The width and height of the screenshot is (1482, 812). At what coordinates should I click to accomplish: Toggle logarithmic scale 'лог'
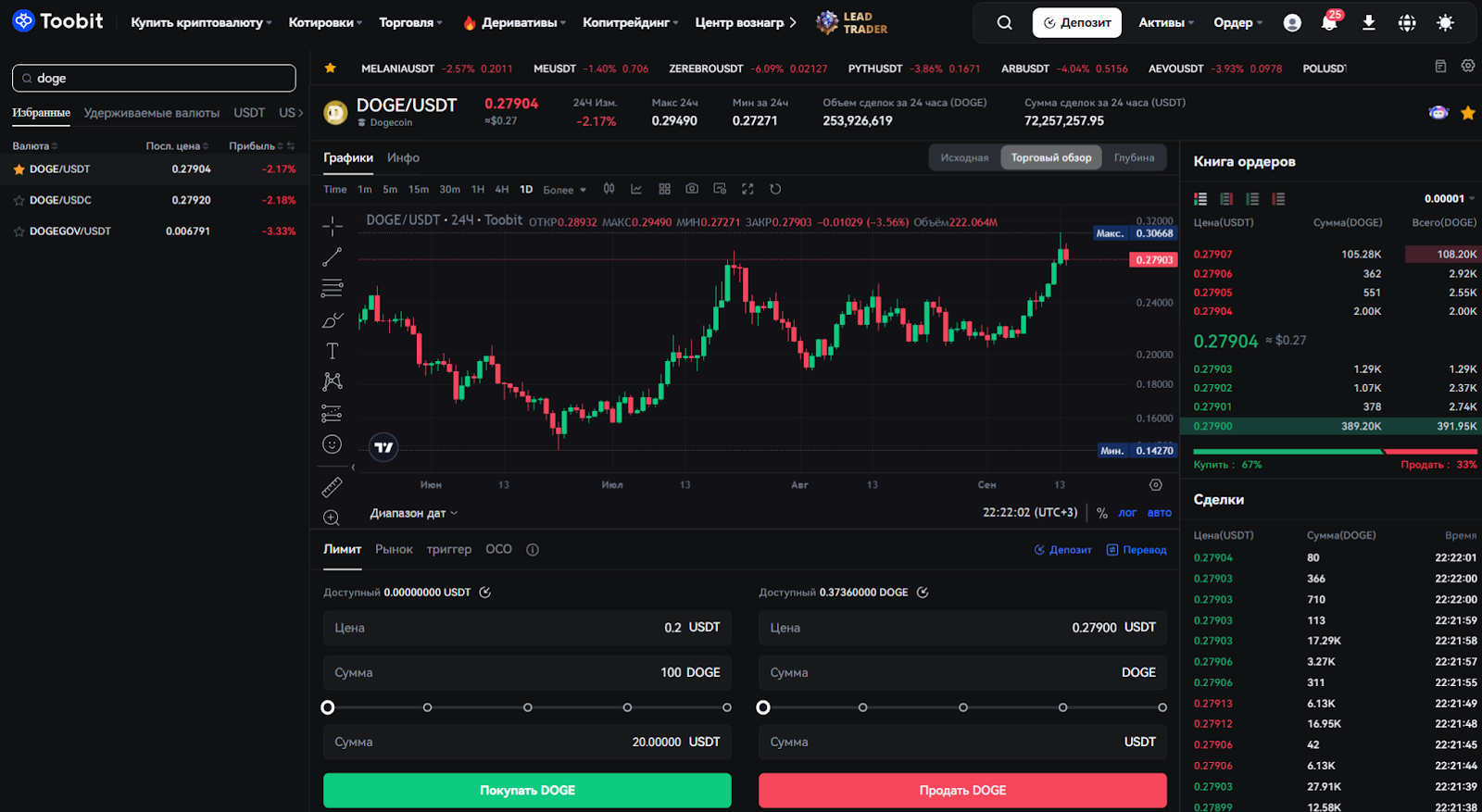point(1127,513)
